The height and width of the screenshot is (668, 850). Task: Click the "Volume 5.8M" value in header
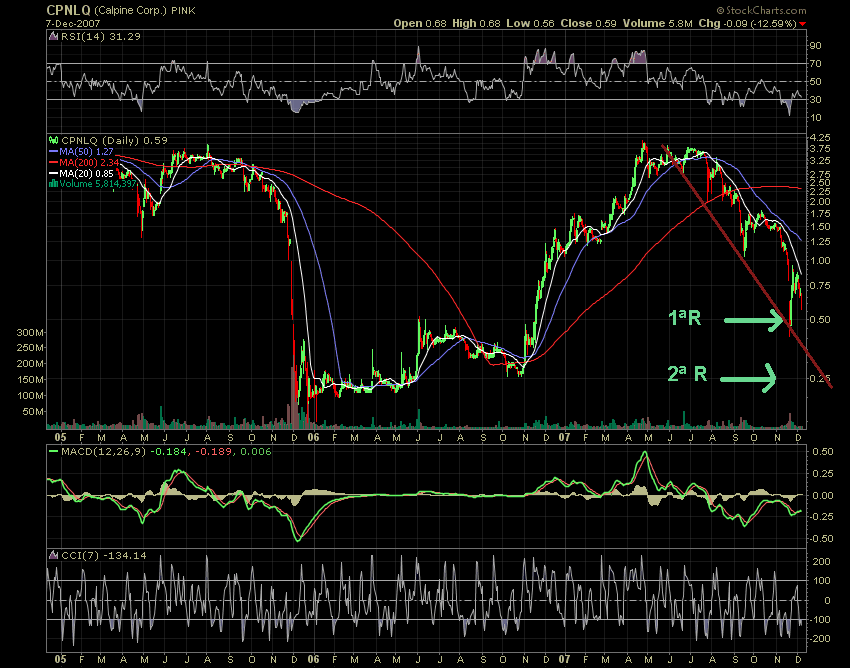(658, 23)
